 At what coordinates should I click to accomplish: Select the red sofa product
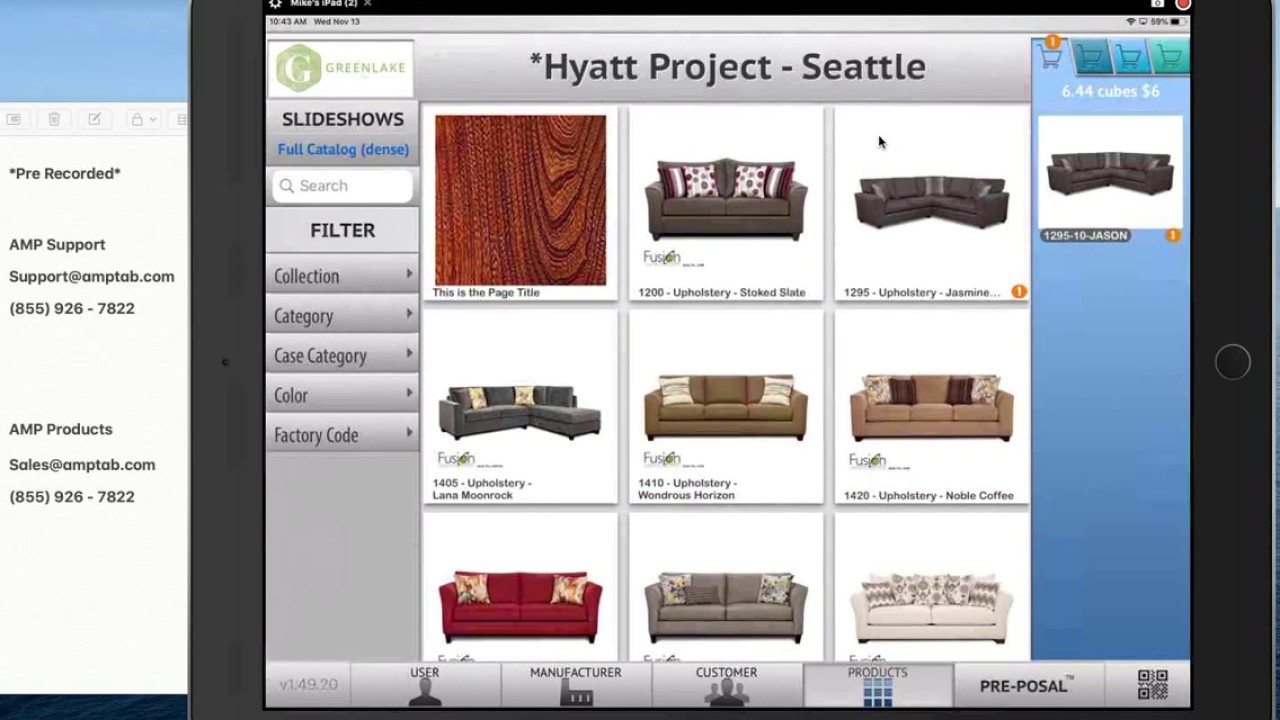(x=520, y=588)
